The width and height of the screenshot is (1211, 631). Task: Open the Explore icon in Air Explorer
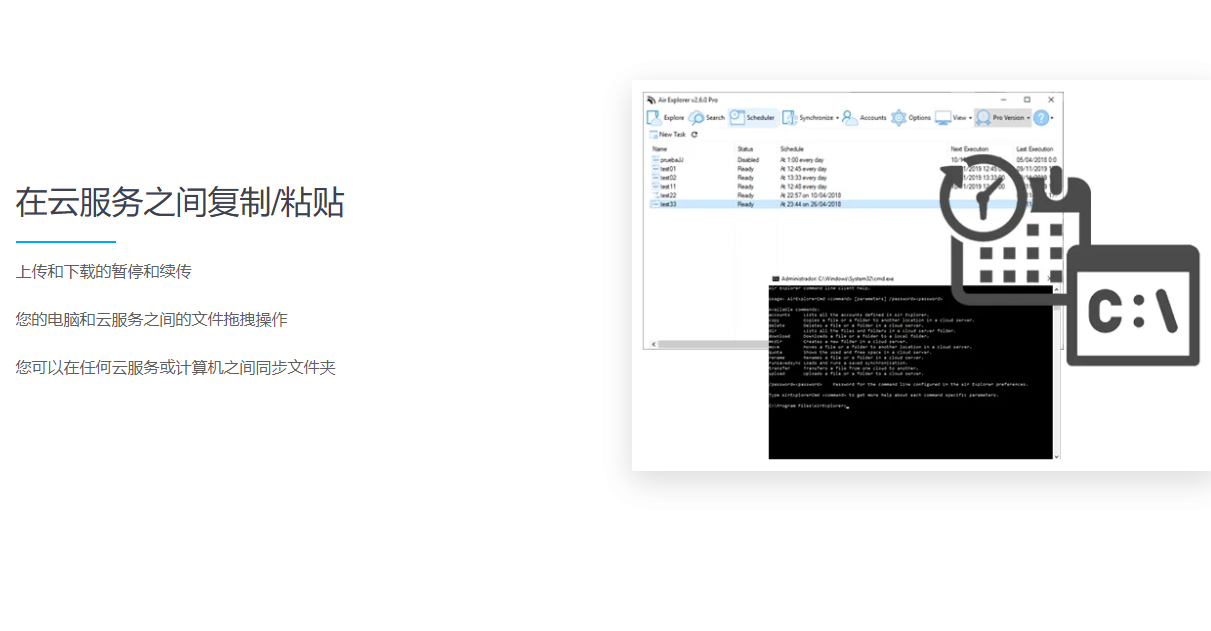[x=654, y=117]
